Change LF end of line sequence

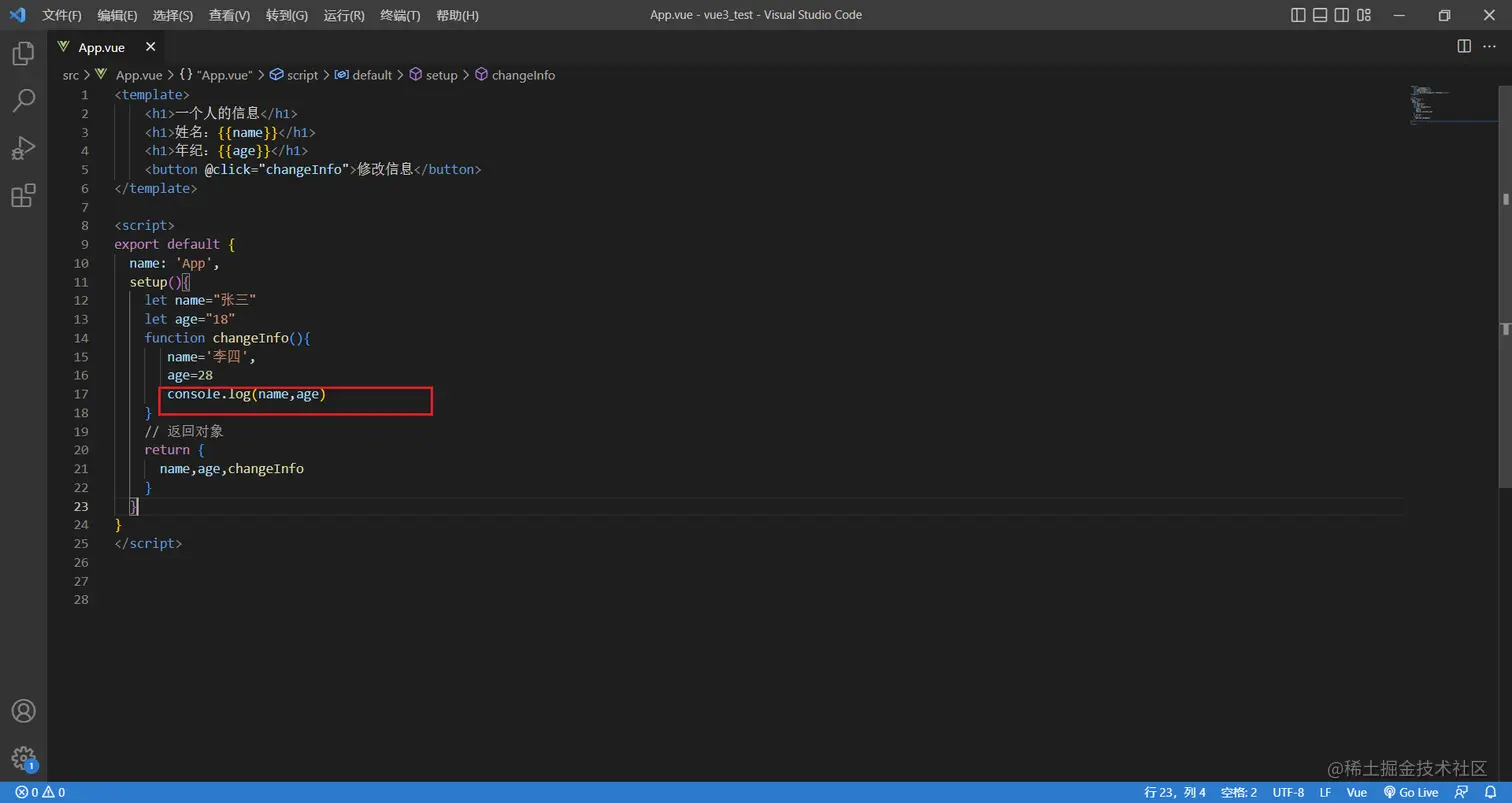(1325, 792)
